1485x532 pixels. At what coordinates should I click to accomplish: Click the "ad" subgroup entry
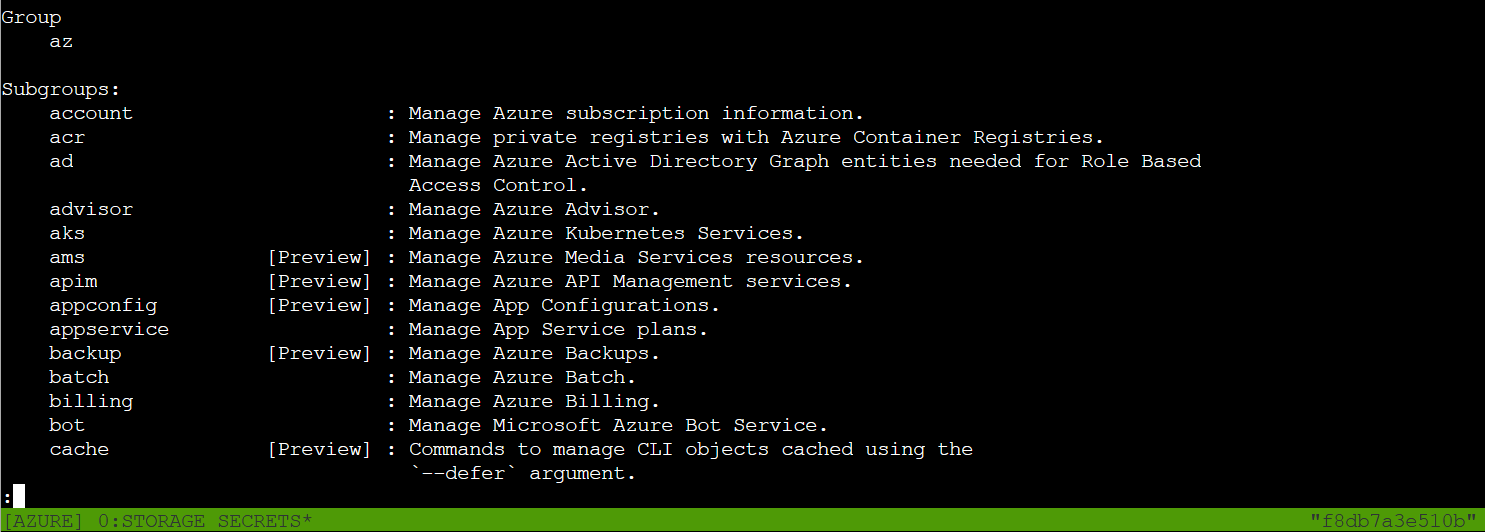point(61,162)
